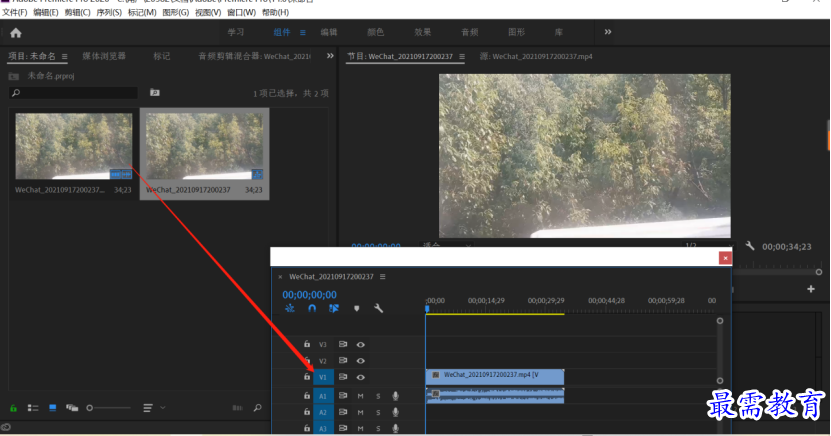This screenshot has height=436, width=831.
Task: Mute audio track A1
Action: pos(360,396)
